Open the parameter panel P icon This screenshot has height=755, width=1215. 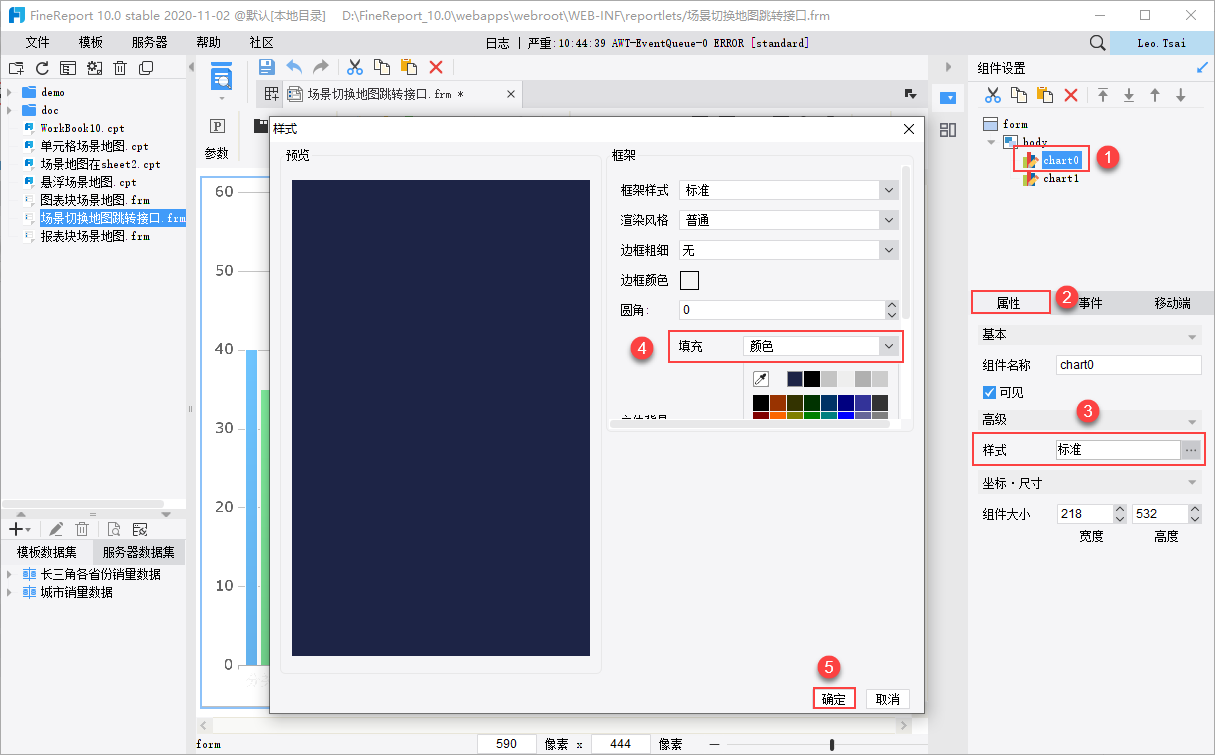tap(217, 127)
